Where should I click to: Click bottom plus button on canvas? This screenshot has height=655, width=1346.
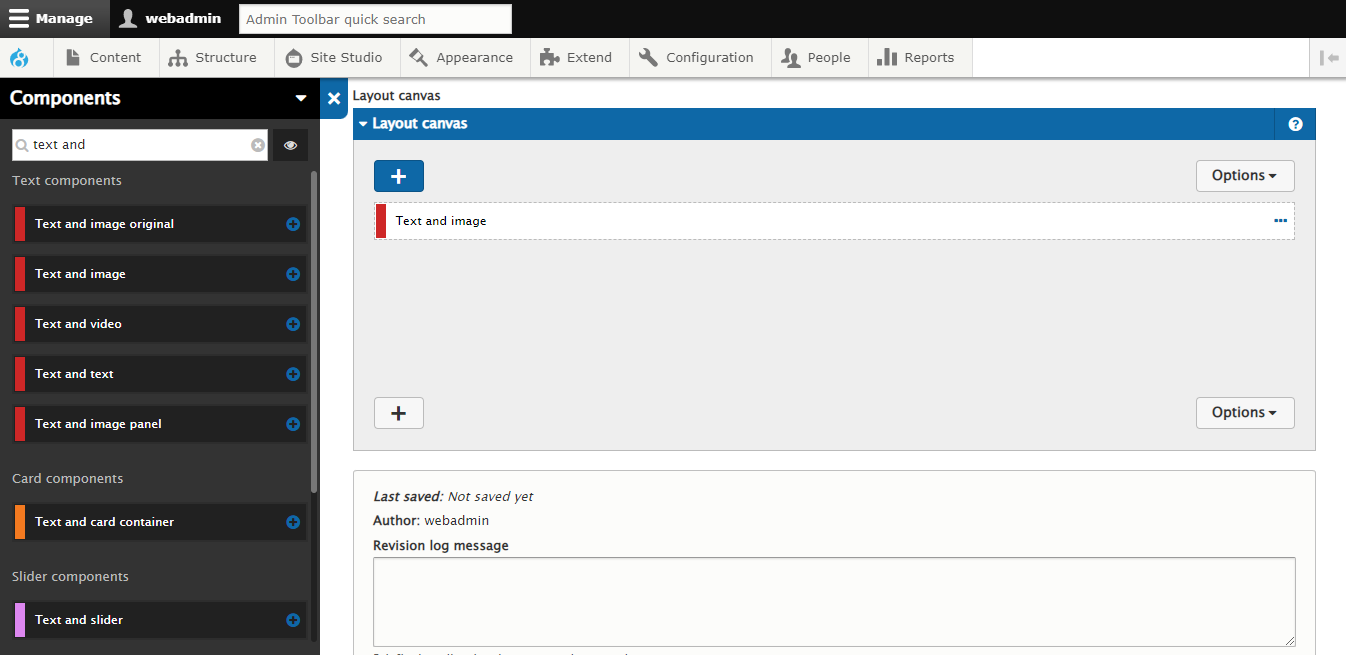pos(399,413)
